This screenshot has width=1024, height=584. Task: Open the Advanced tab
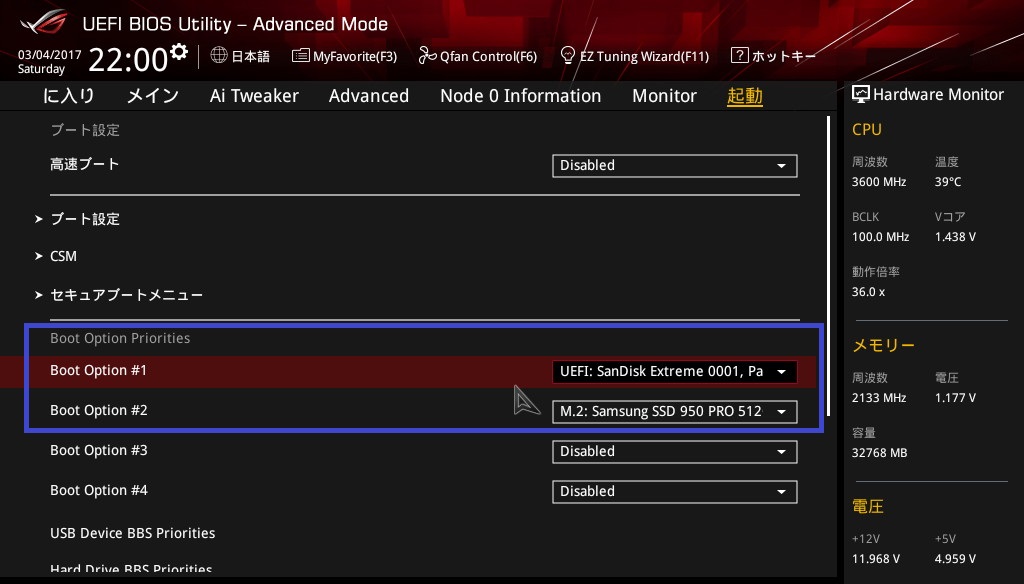tap(369, 96)
